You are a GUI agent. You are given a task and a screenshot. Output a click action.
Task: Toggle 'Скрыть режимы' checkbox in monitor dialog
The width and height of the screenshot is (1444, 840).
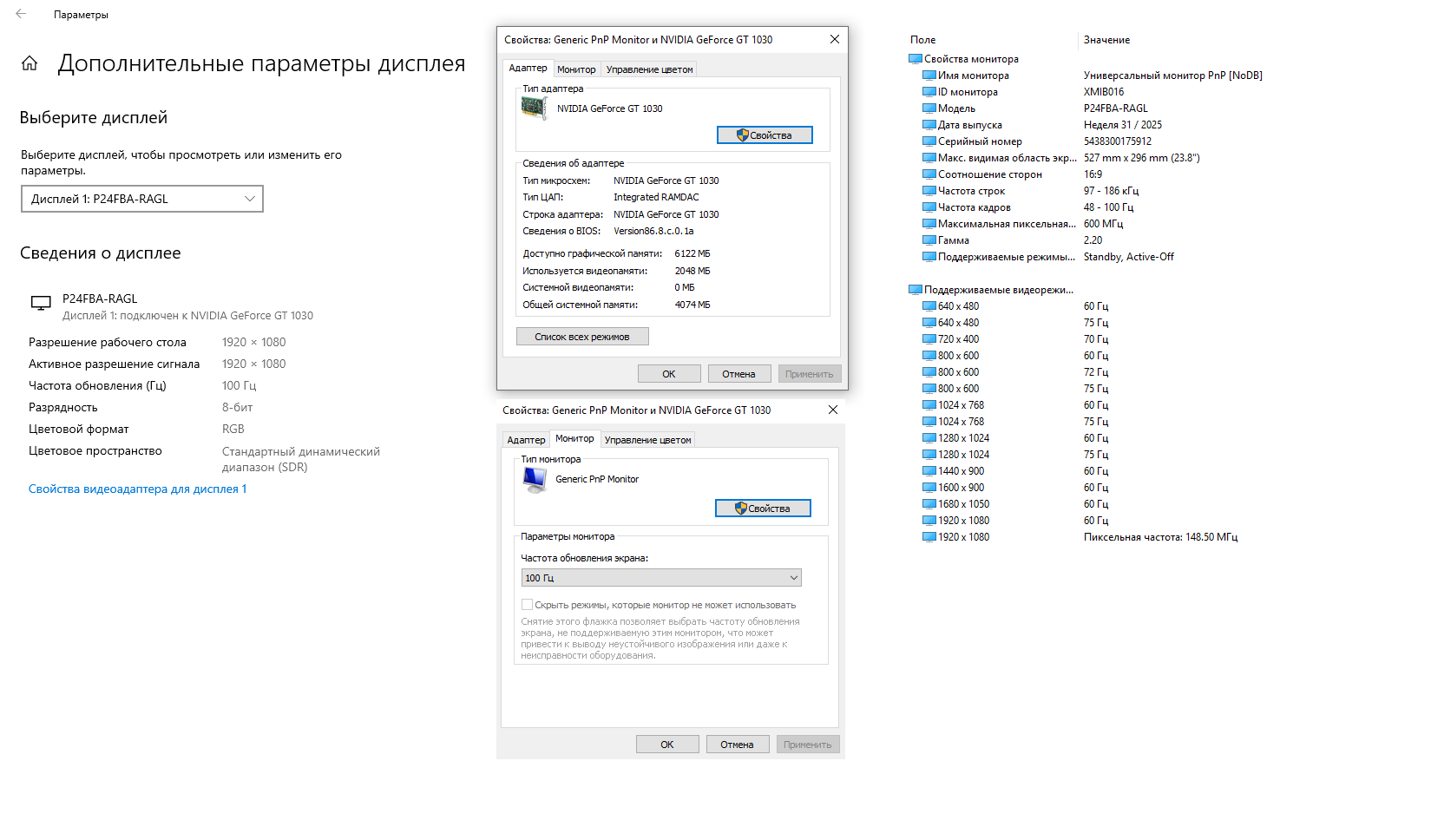click(x=527, y=605)
